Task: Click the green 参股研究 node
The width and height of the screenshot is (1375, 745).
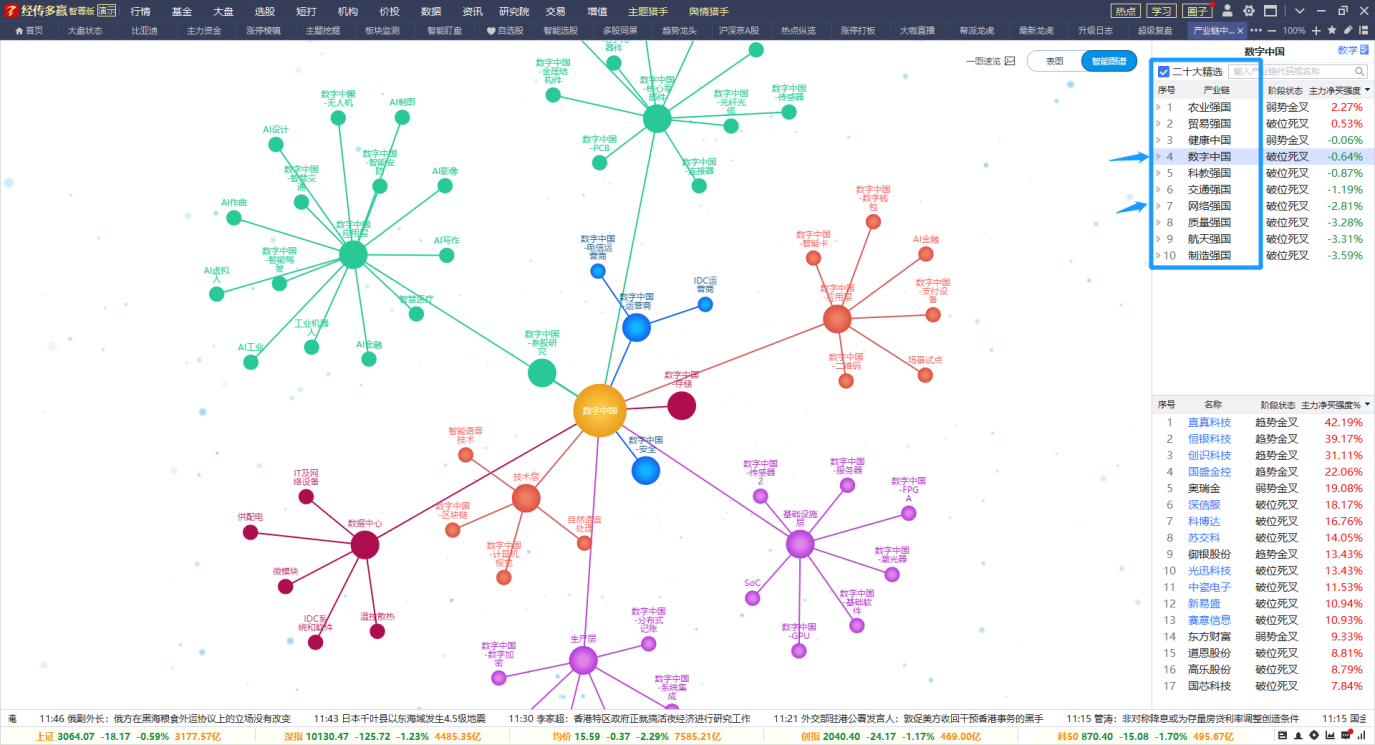Action: 542,373
